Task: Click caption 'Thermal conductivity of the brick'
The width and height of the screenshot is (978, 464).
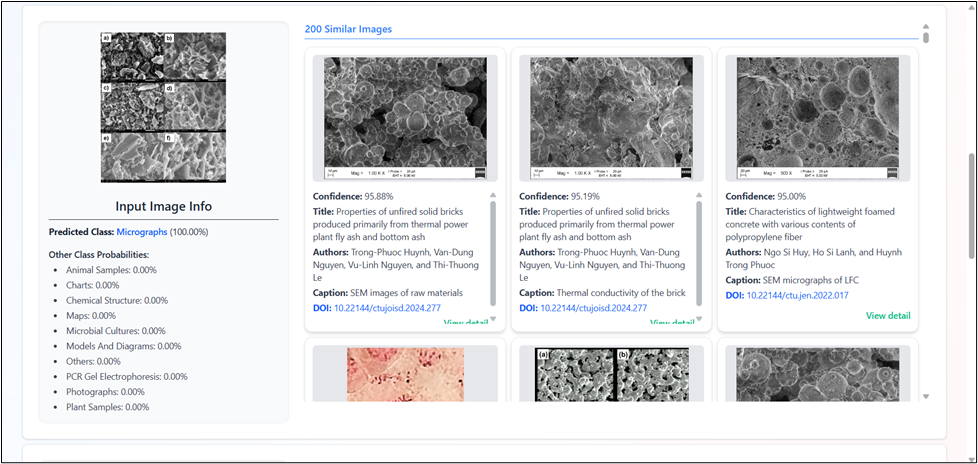Action: [621, 292]
